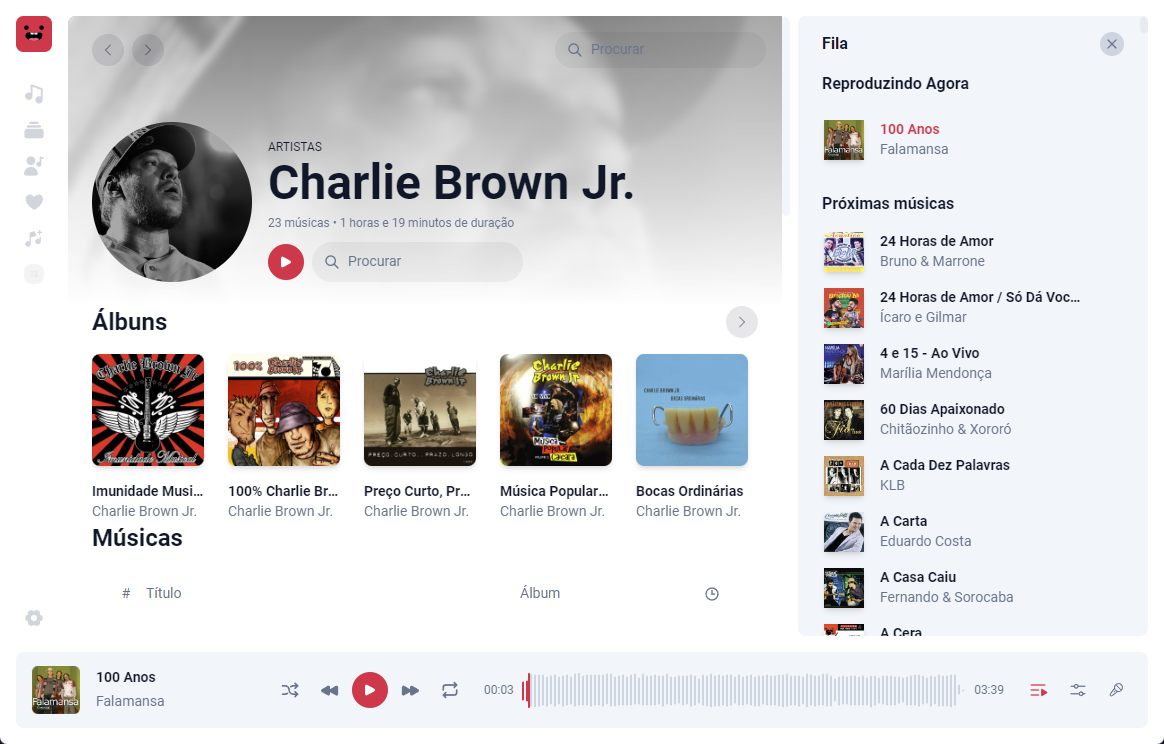The height and width of the screenshot is (744, 1164).
Task: Open the lyrics microphone icon
Action: (1116, 691)
